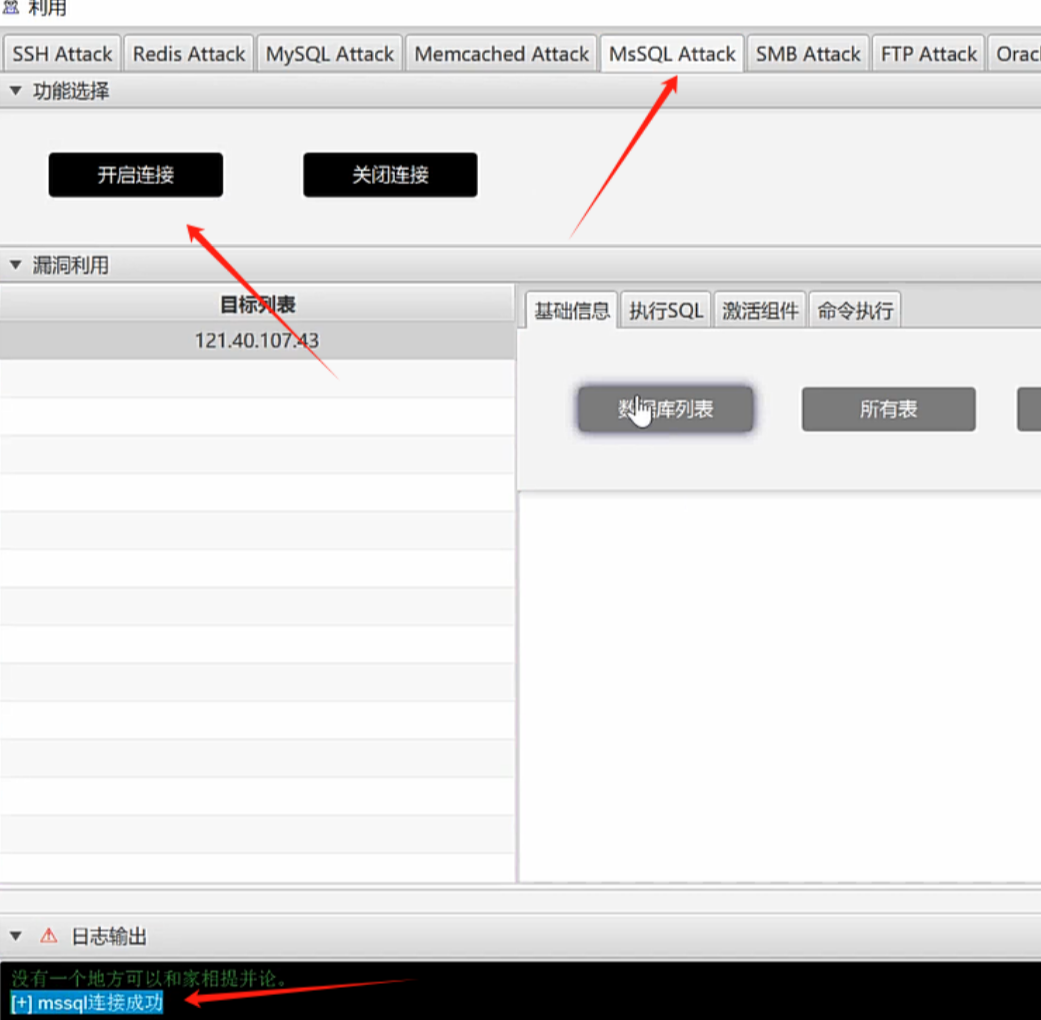
Task: Switch to the 激活组件 sub-tab
Action: (x=760, y=311)
